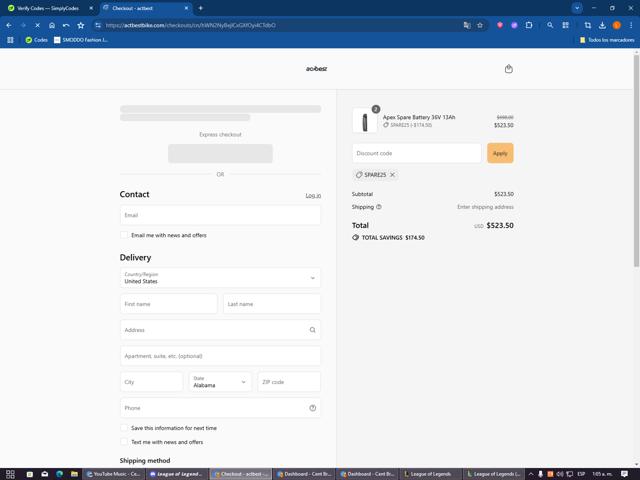This screenshot has width=640, height=480.
Task: Open Edge browser from taskbar
Action: click(x=60, y=474)
